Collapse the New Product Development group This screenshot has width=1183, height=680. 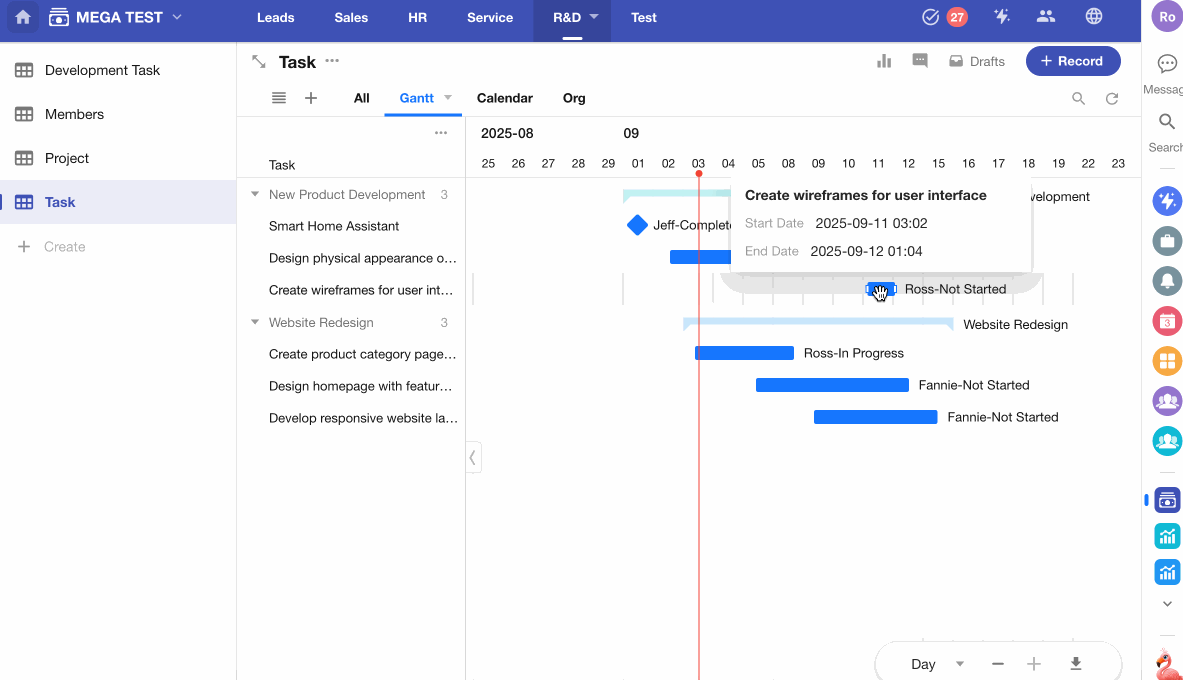[255, 195]
